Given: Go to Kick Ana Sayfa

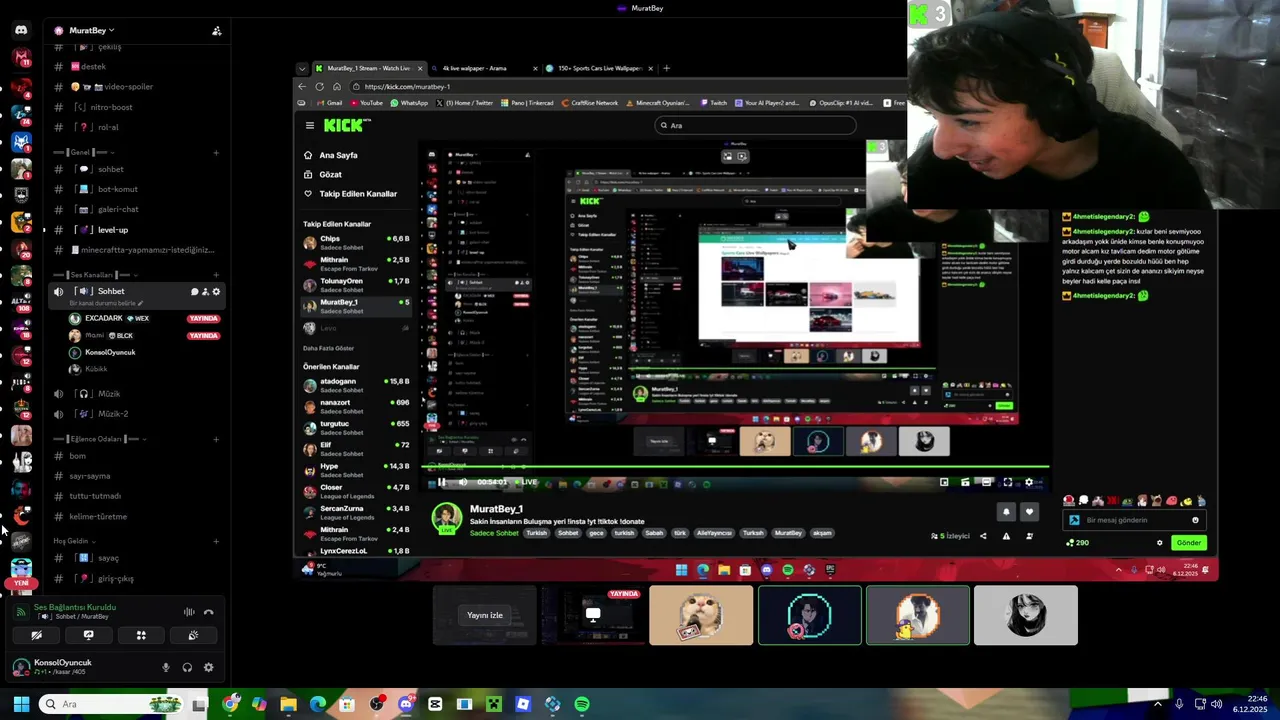Looking at the screenshot, I should point(331,155).
